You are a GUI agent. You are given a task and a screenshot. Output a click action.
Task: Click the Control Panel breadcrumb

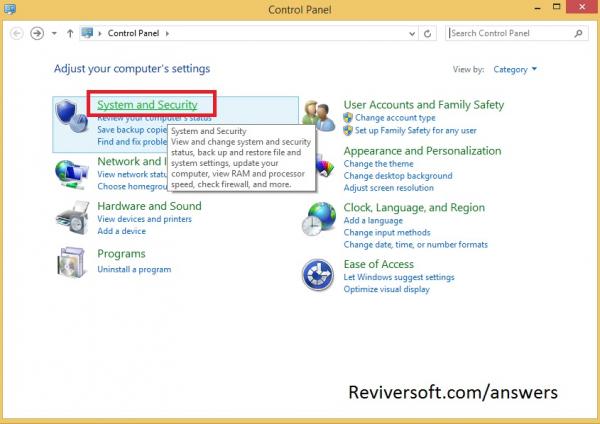pos(133,33)
